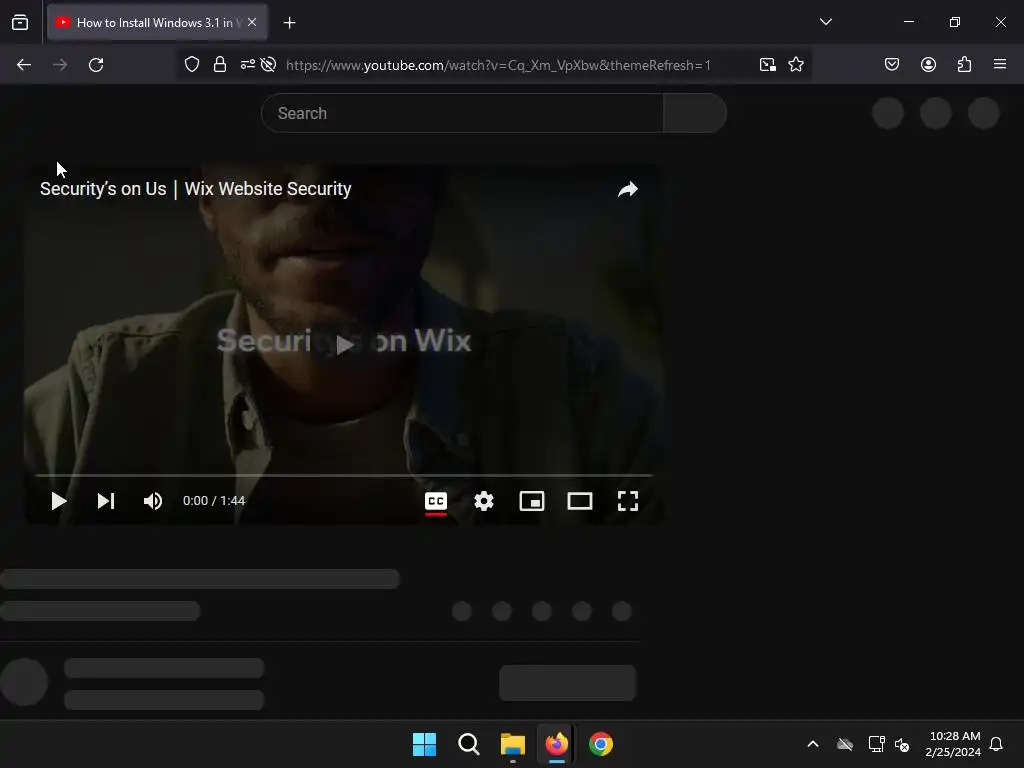Viewport: 1024px width, 768px height.
Task: Open picture-in-picture from address bar
Action: pyautogui.click(x=767, y=65)
